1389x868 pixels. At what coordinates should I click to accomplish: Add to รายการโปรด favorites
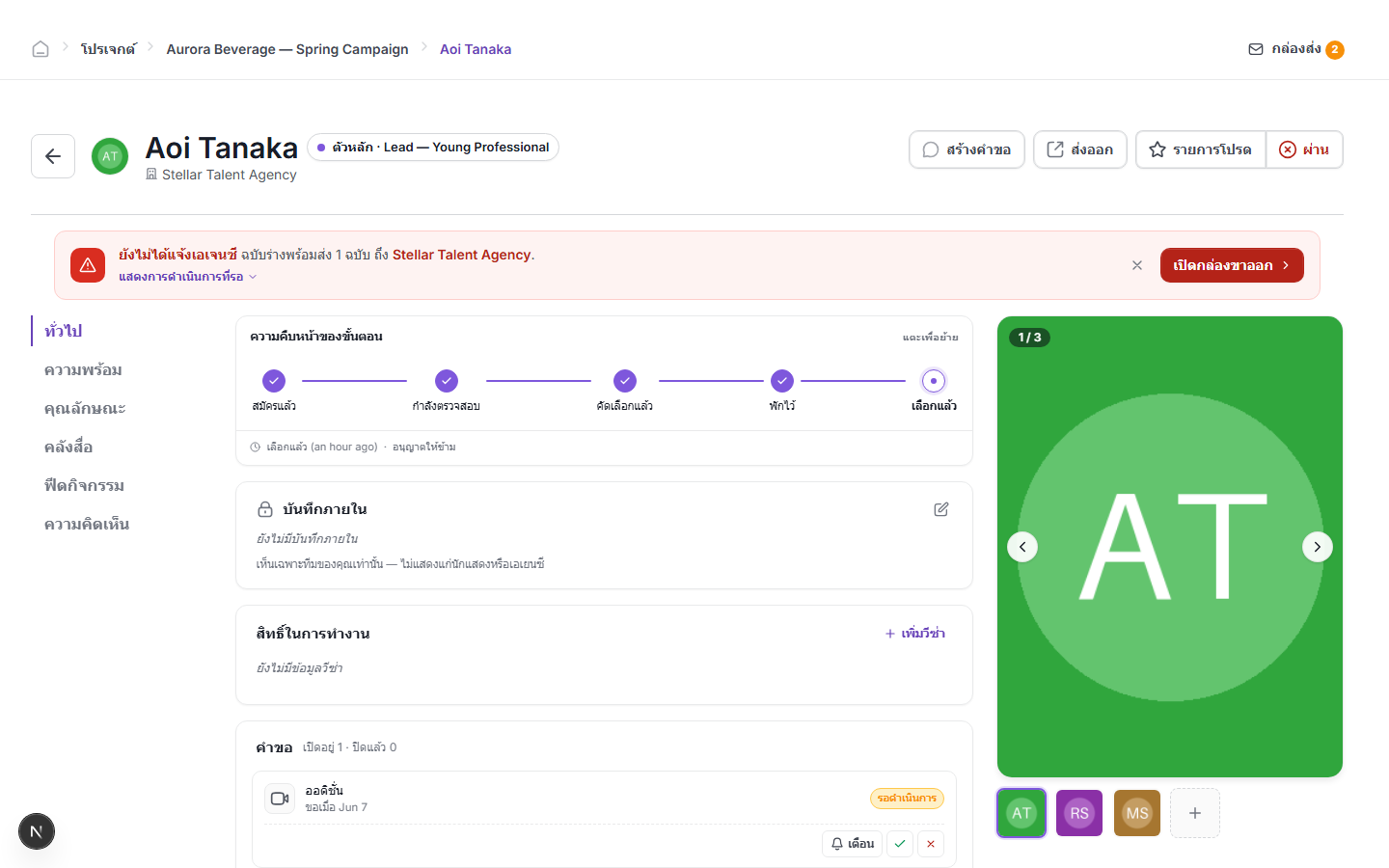point(1200,149)
